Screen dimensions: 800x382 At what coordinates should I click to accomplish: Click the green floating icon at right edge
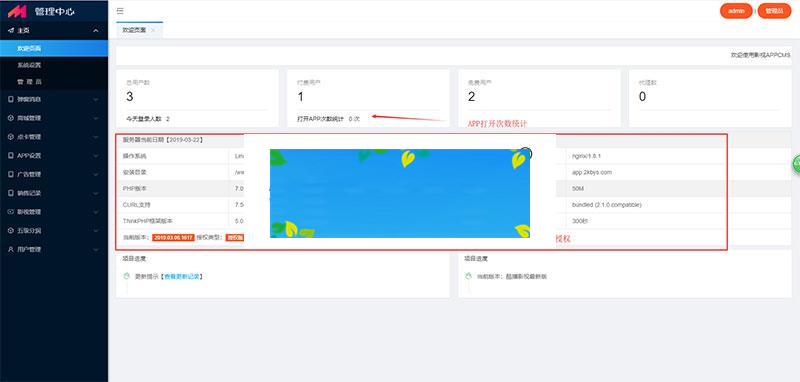(x=796, y=164)
